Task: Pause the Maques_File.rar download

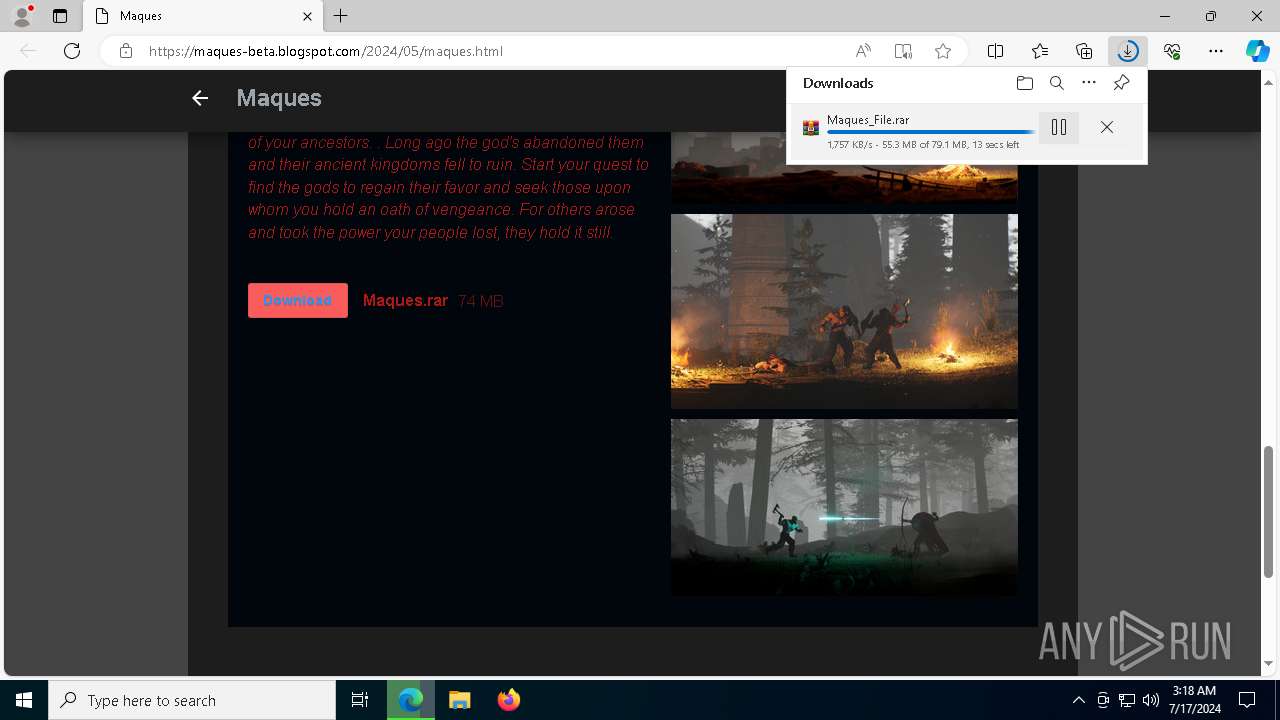Action: tap(1059, 127)
